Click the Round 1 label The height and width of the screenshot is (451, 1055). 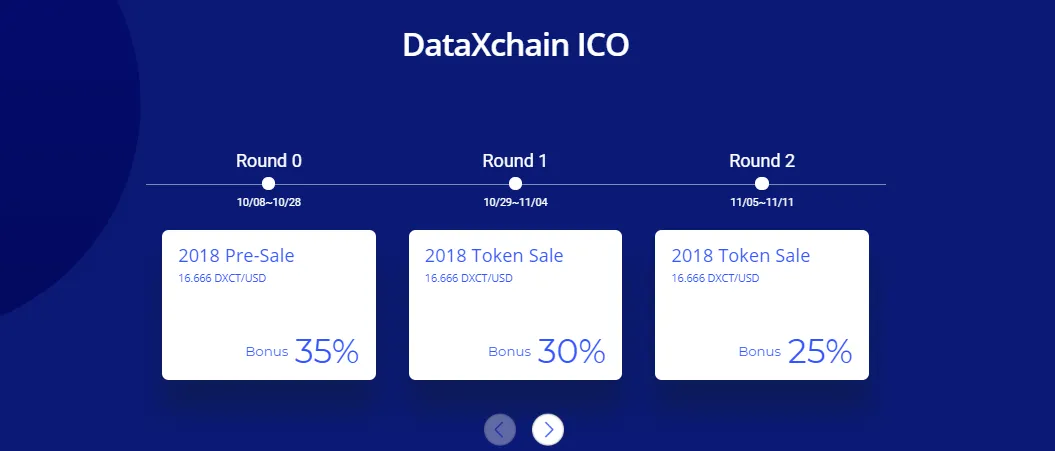[515, 161]
